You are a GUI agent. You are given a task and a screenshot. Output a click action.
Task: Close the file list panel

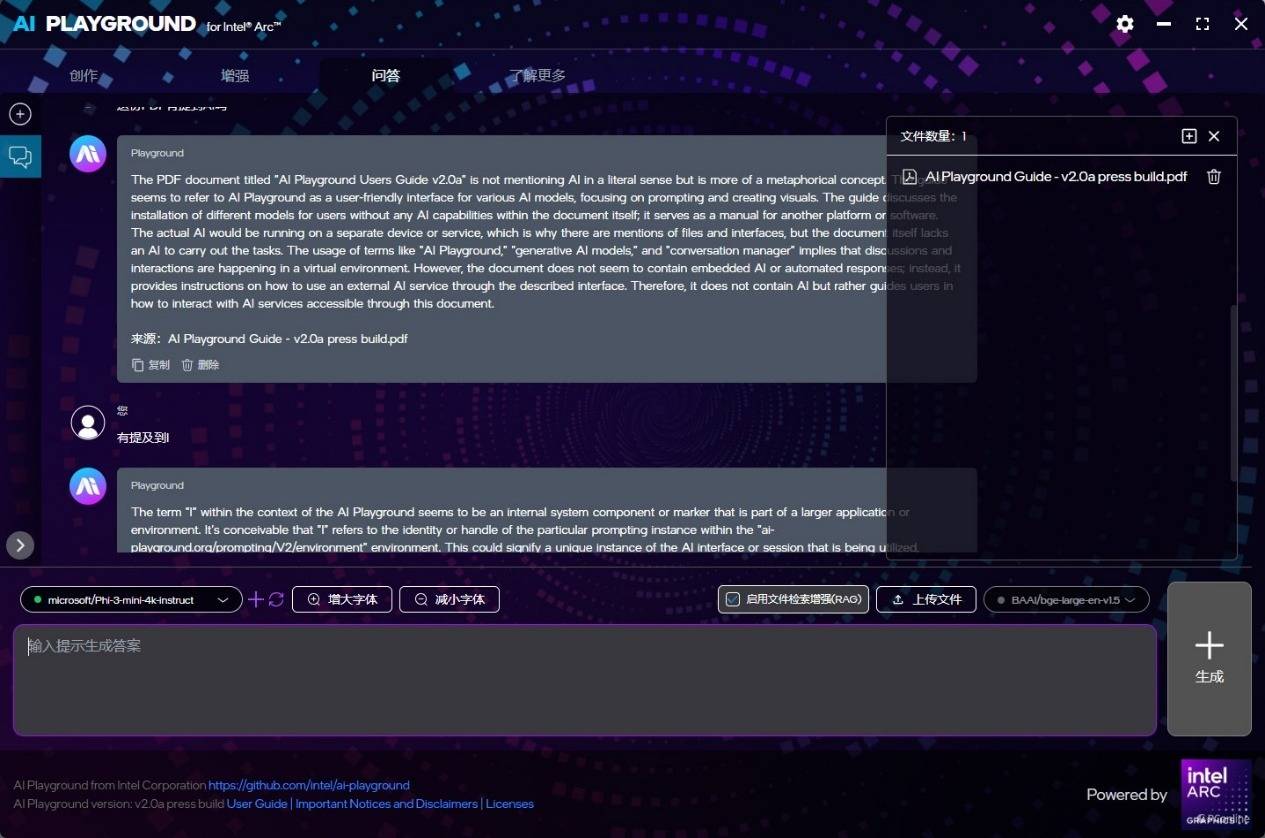tap(1214, 136)
